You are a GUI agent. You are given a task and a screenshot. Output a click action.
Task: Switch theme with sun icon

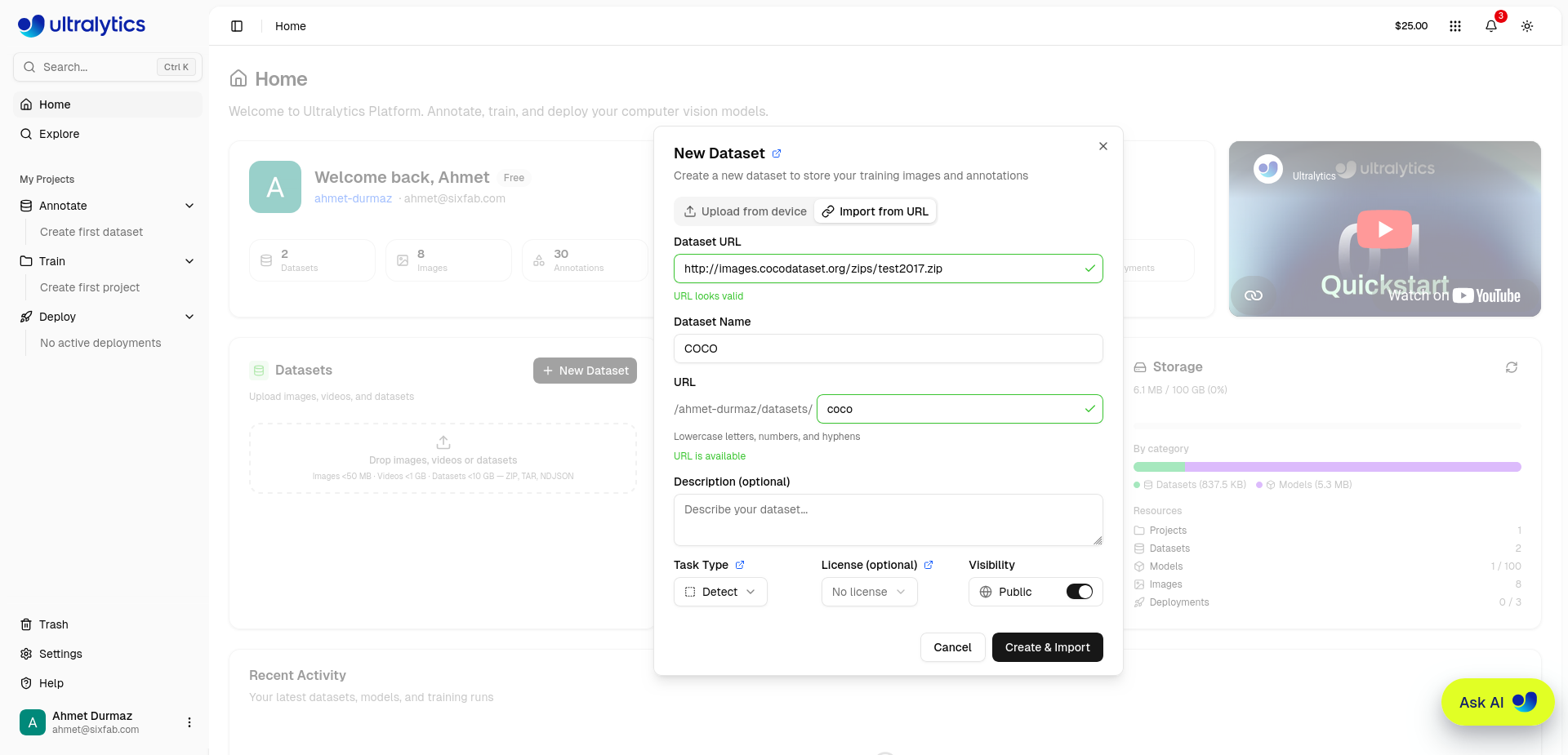point(1527,26)
